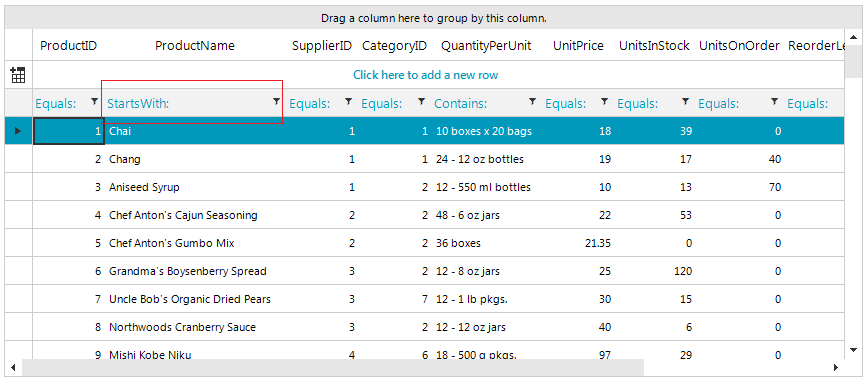Sort by the UnitPrice column header
867x383 pixels.
click(578, 46)
